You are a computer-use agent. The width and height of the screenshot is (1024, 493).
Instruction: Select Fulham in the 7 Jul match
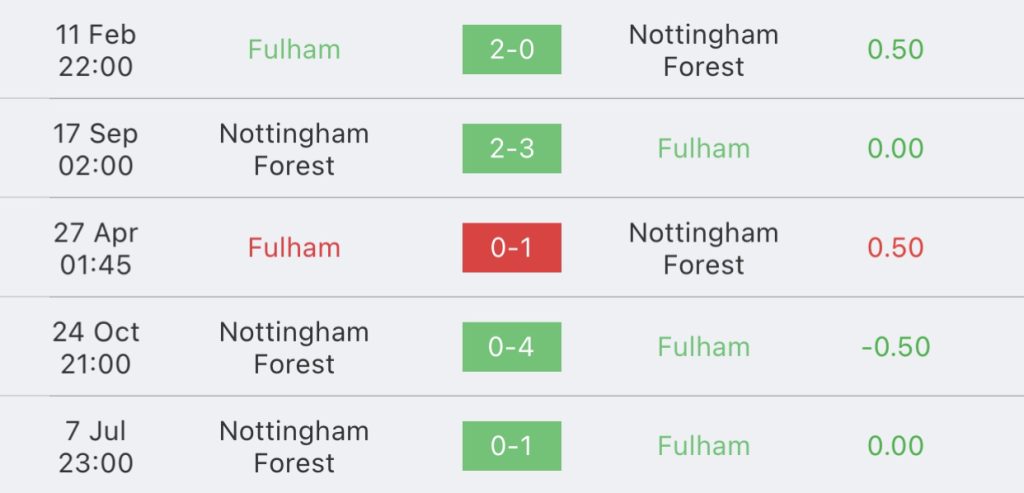coord(703,446)
